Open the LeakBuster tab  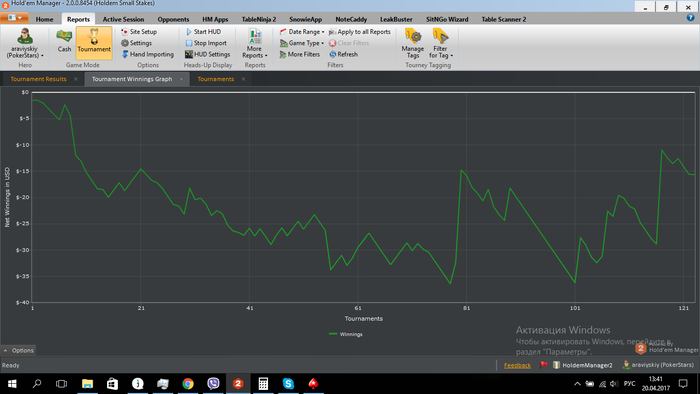pos(396,19)
